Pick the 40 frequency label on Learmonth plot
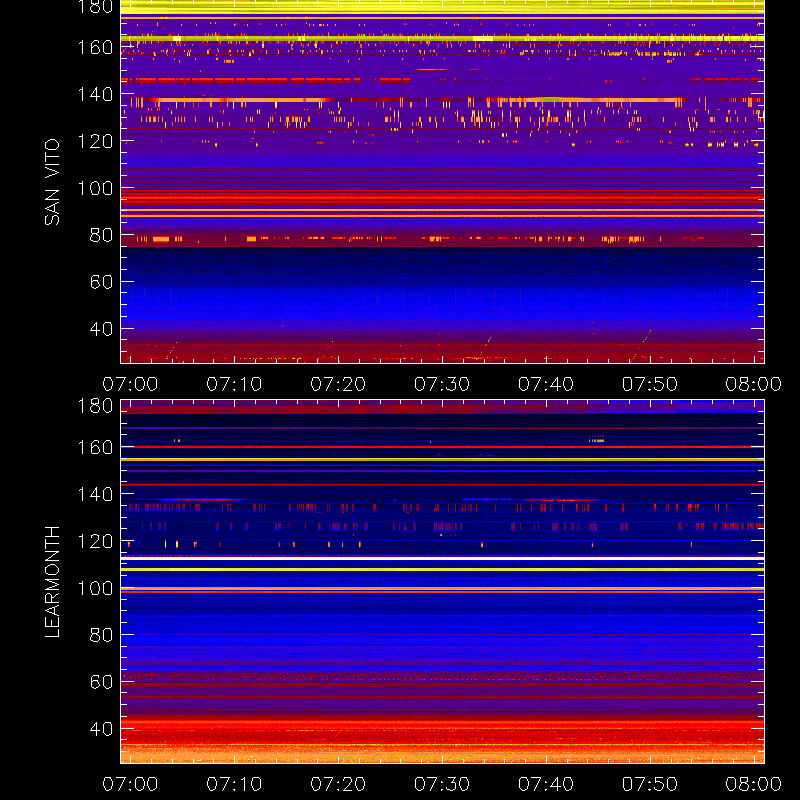 coord(101,729)
